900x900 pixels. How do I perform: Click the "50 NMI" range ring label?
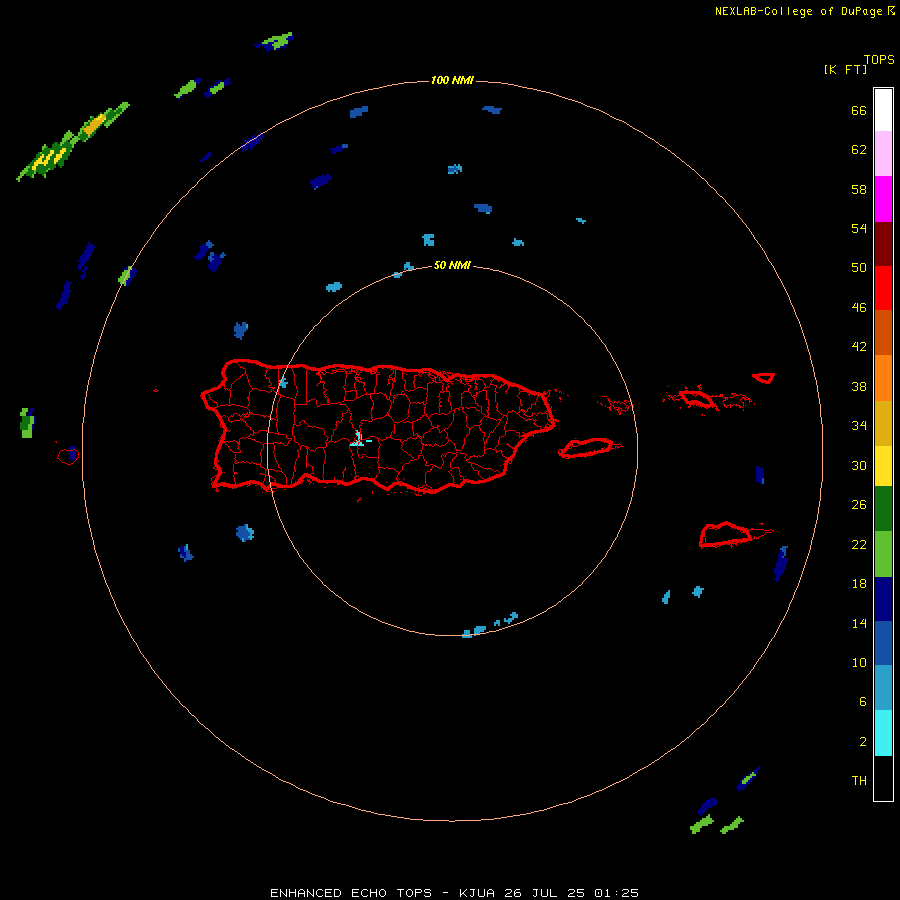452,265
